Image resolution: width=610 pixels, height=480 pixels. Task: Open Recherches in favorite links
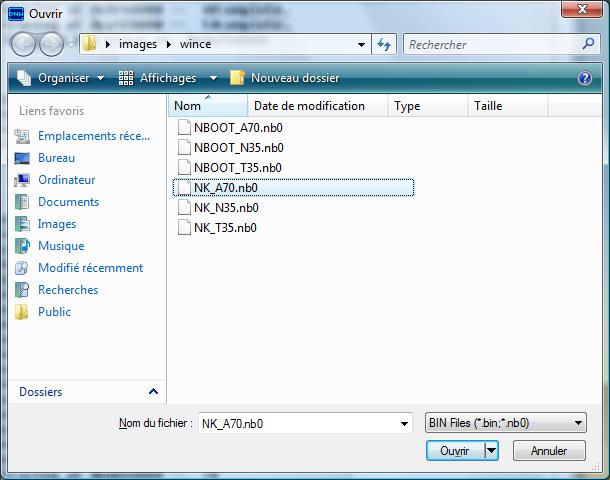pyautogui.click(x=68, y=290)
